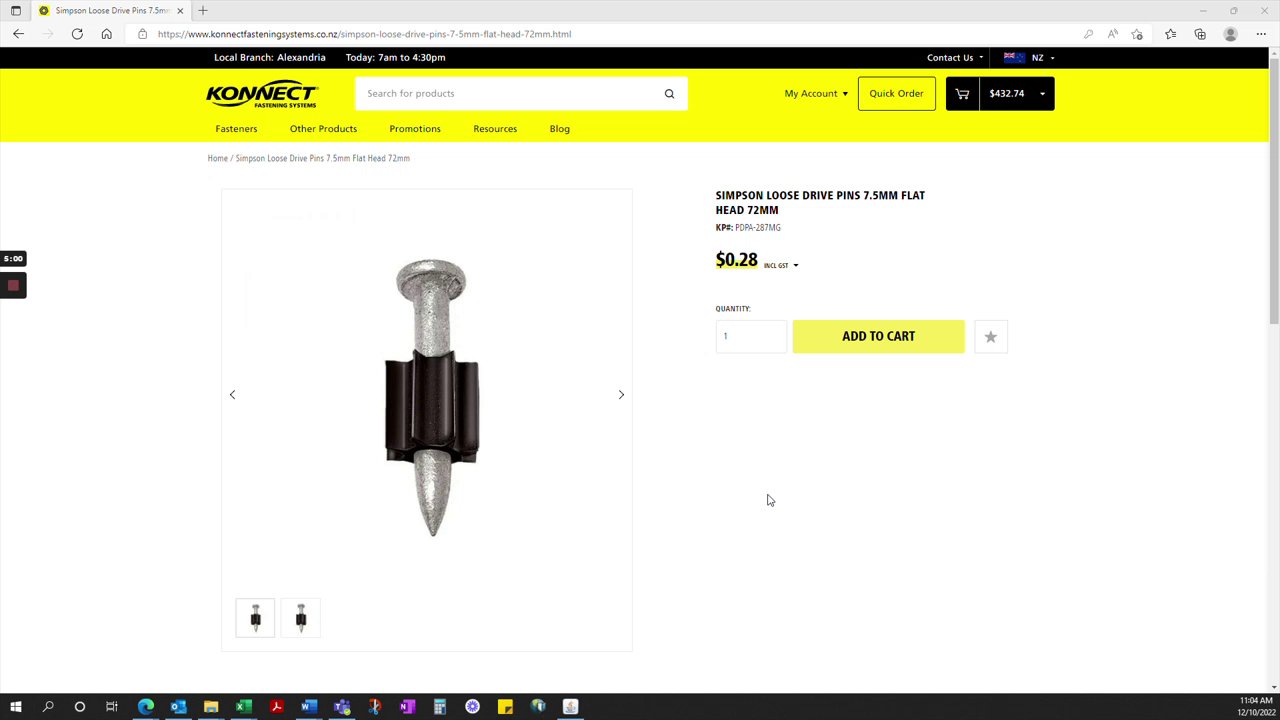Click the Konnect Fastening Systems logo
This screenshot has height=720, width=1280.
(x=262, y=94)
